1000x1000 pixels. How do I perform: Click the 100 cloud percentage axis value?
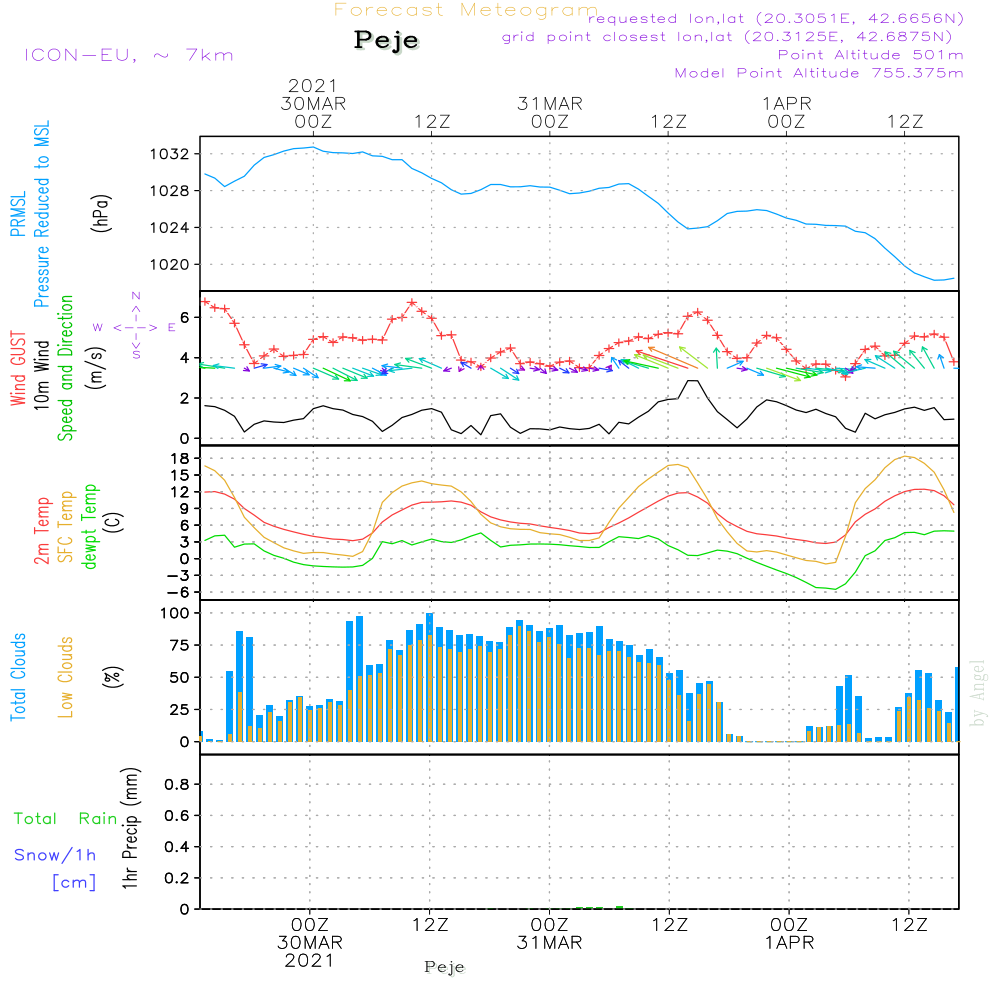coord(175,614)
